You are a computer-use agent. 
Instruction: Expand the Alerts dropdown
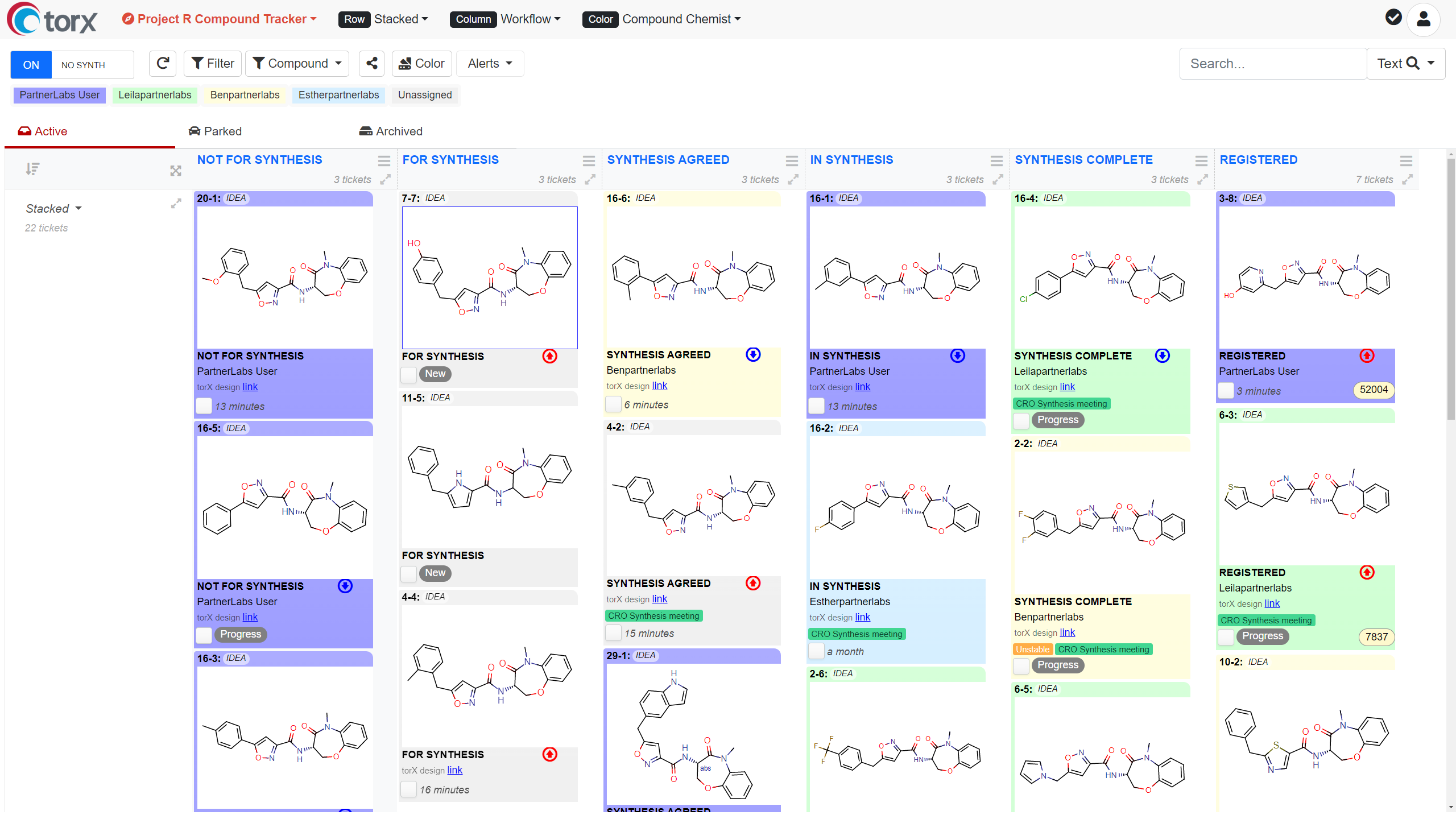coord(490,64)
